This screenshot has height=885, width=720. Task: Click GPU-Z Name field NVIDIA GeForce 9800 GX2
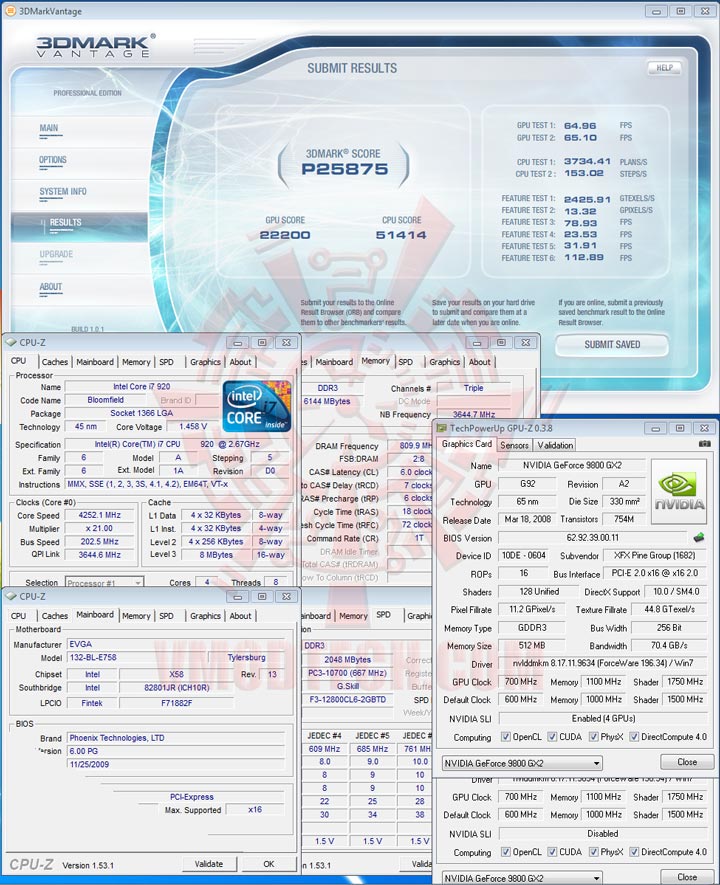click(572, 466)
